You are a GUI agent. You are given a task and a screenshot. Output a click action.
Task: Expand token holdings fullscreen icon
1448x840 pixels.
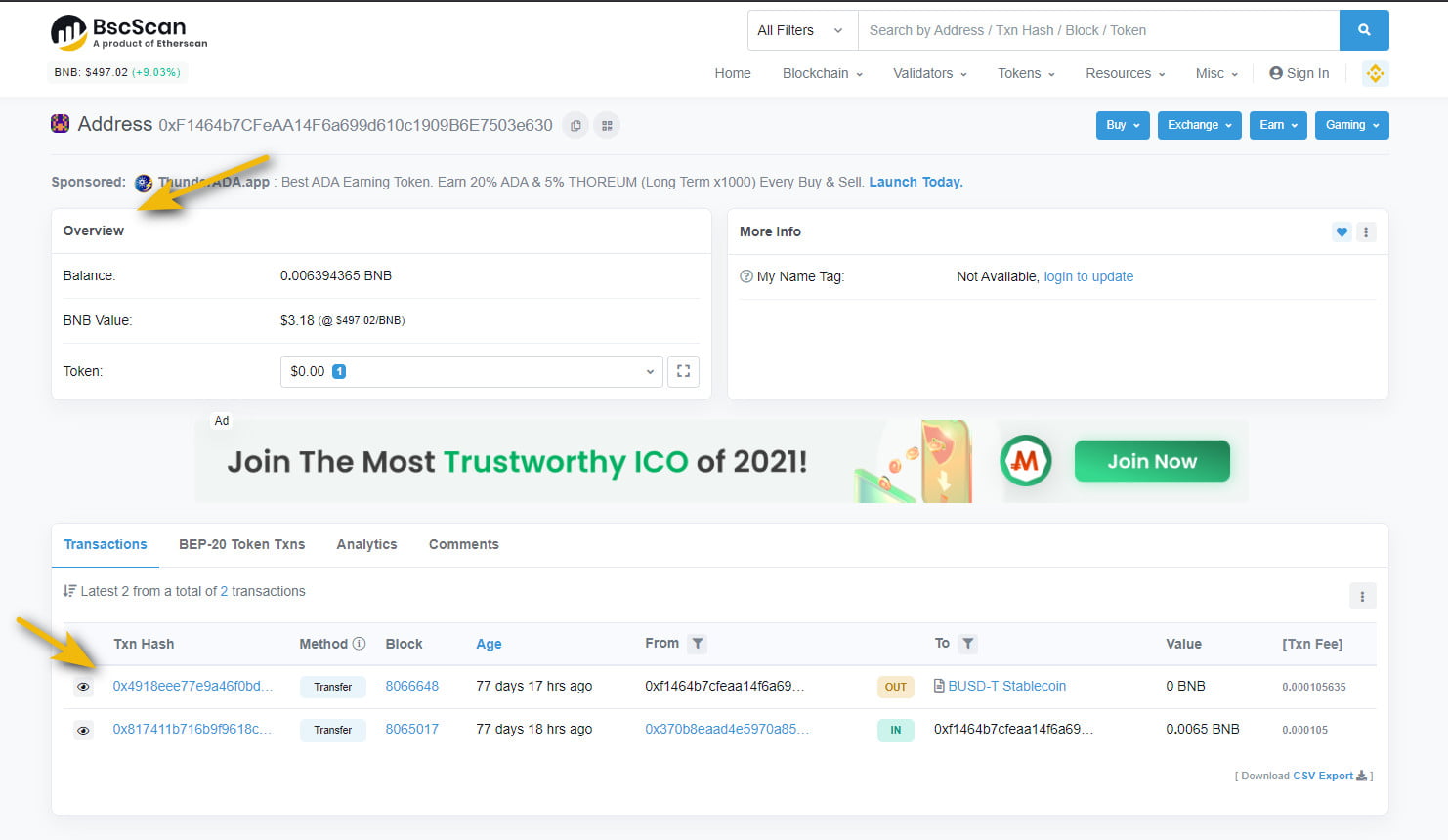pyautogui.click(x=683, y=371)
